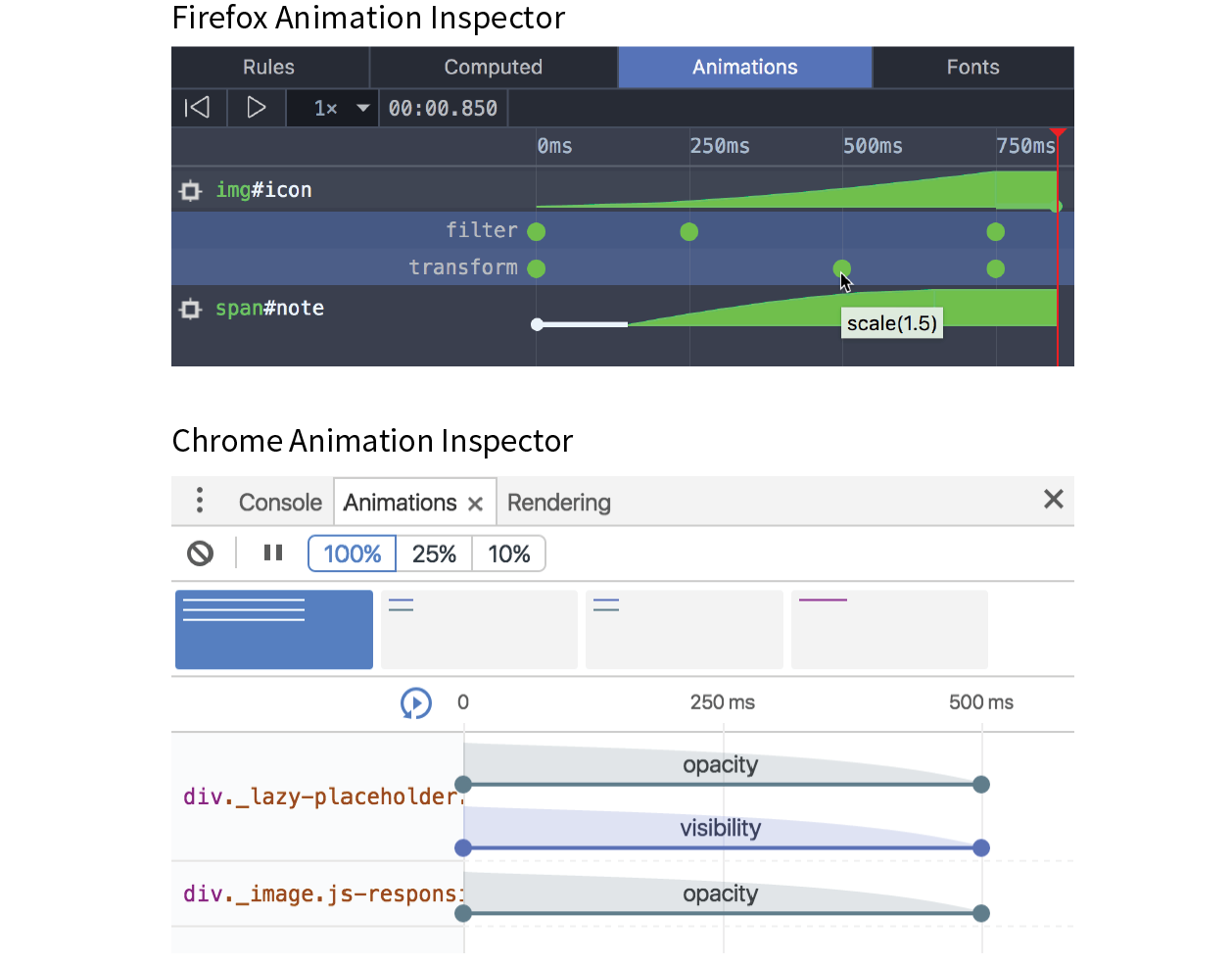Click the transform keyframe at 500ms
Viewport: 1232px width, 965px height.
tap(842, 268)
